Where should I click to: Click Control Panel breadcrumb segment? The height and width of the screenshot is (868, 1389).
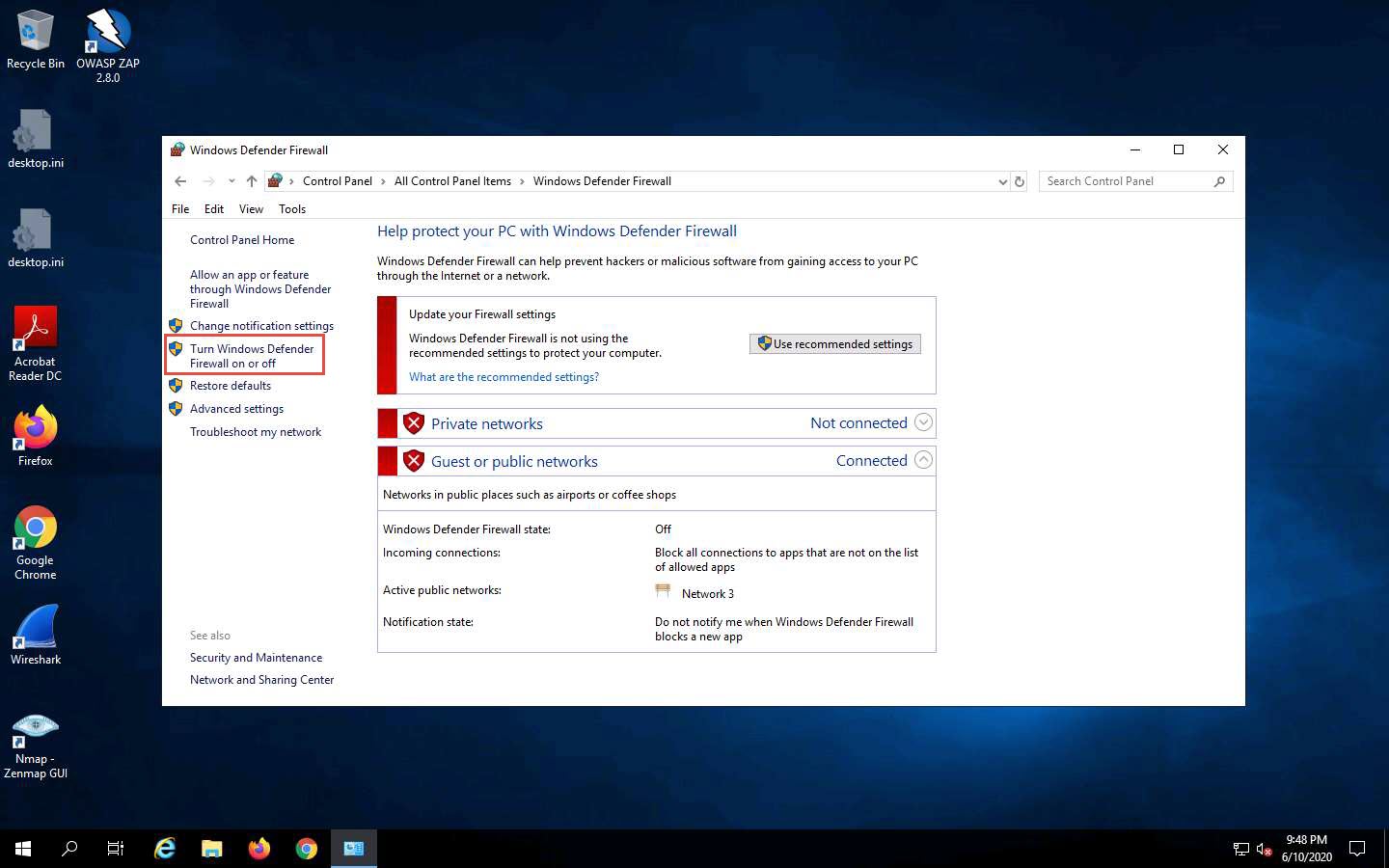[x=338, y=181]
